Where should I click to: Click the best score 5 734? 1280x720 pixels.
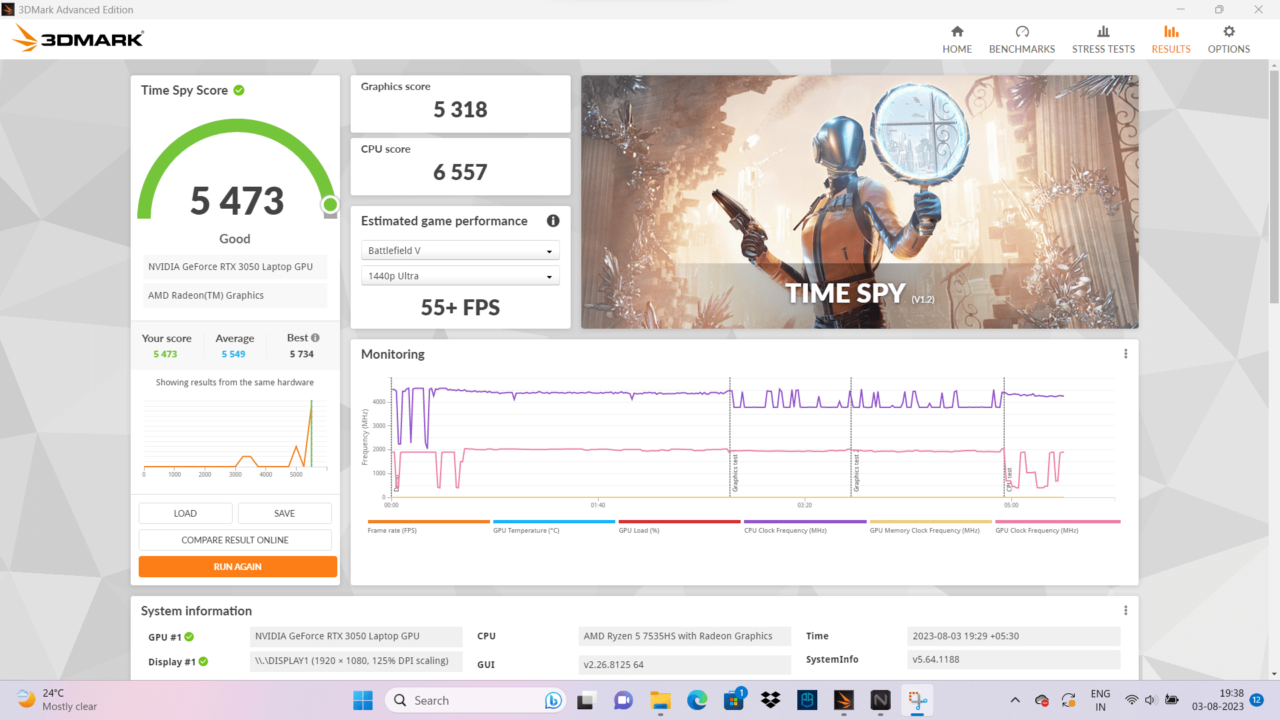pos(301,354)
